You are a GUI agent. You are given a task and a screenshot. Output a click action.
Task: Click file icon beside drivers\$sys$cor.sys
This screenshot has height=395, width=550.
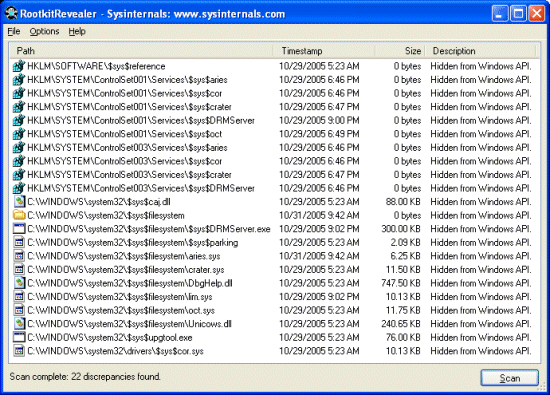[19, 351]
